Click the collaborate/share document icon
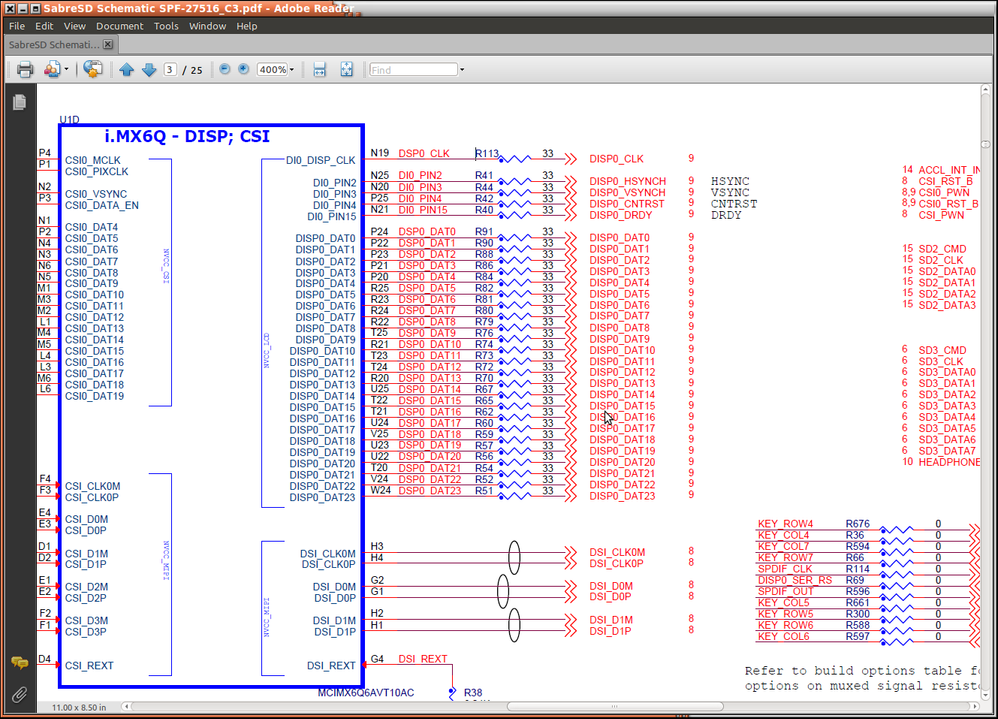Screen dimensions: 998x719 pyautogui.click(x=52, y=69)
